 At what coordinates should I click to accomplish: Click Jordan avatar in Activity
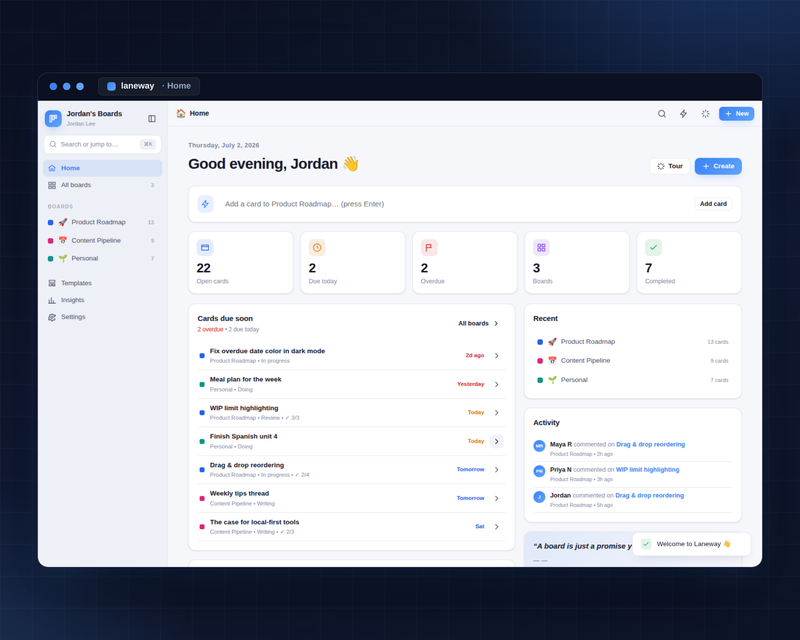[539, 497]
